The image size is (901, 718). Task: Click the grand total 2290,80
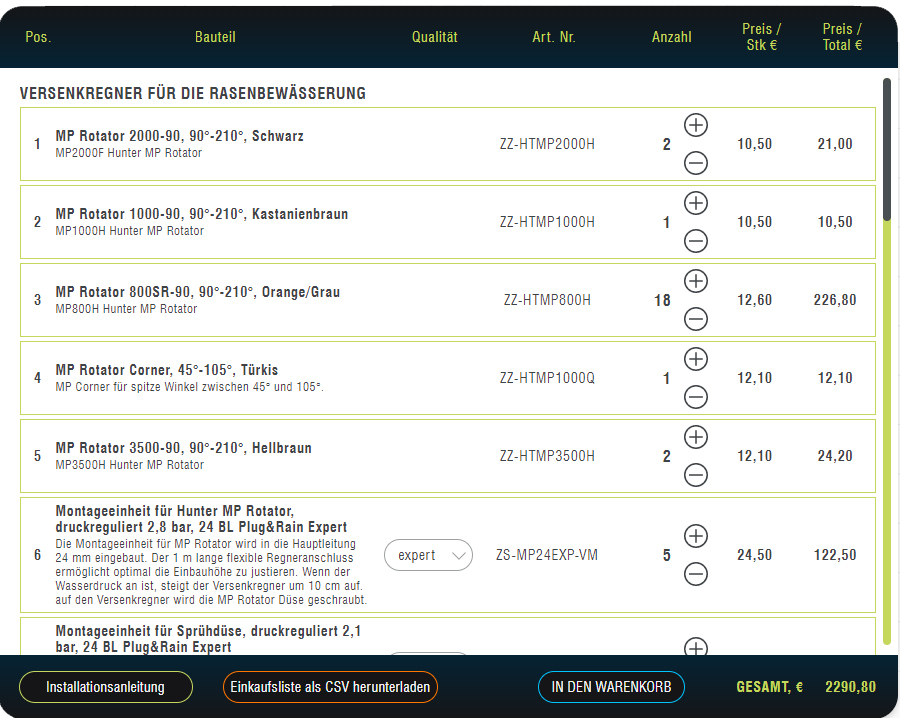[850, 687]
